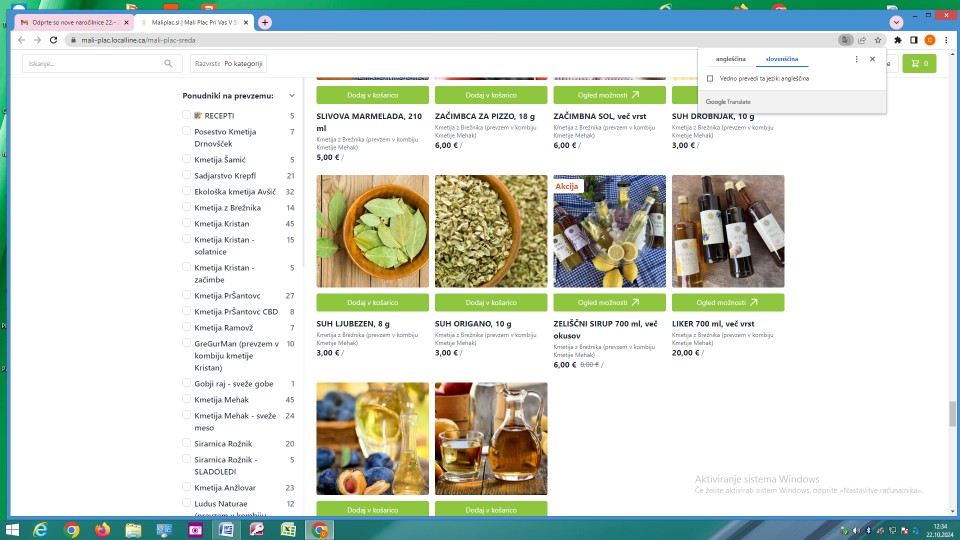Close the Google Translate popup
The height and width of the screenshot is (540, 960).
pos(872,59)
